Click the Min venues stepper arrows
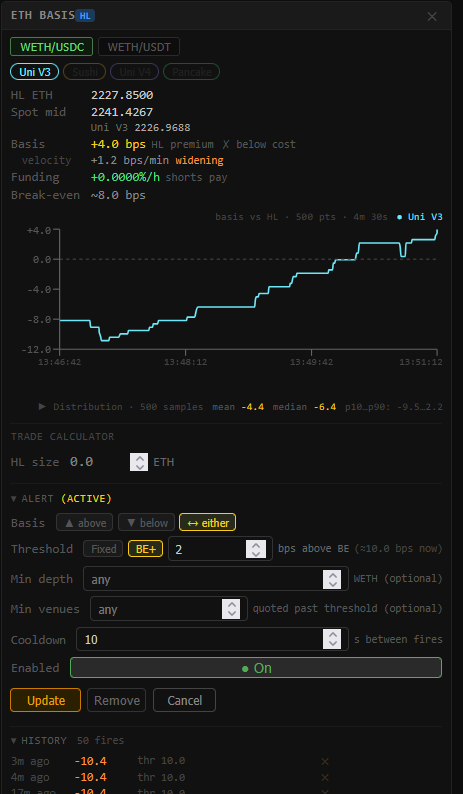 coord(231,609)
